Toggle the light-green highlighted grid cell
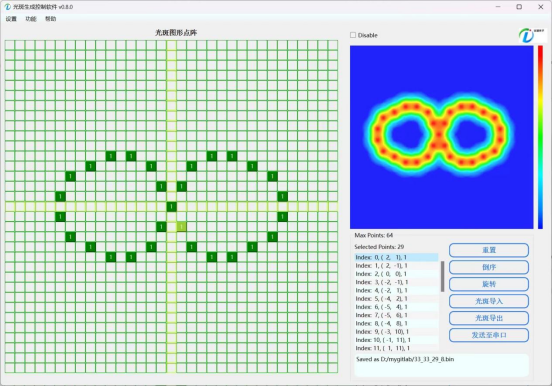This screenshot has height=387, width=552. (x=181, y=226)
